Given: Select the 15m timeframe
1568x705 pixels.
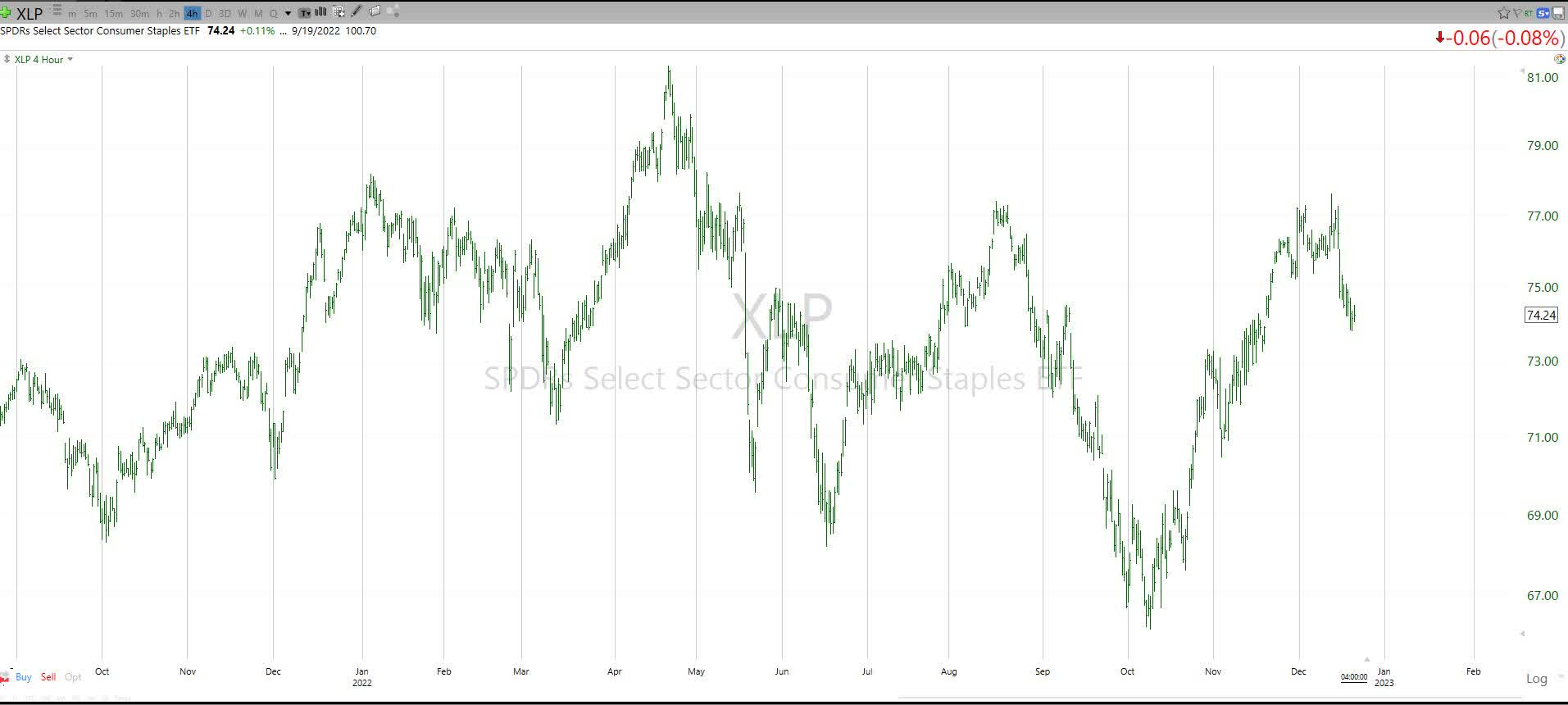Looking at the screenshot, I should pyautogui.click(x=113, y=14).
